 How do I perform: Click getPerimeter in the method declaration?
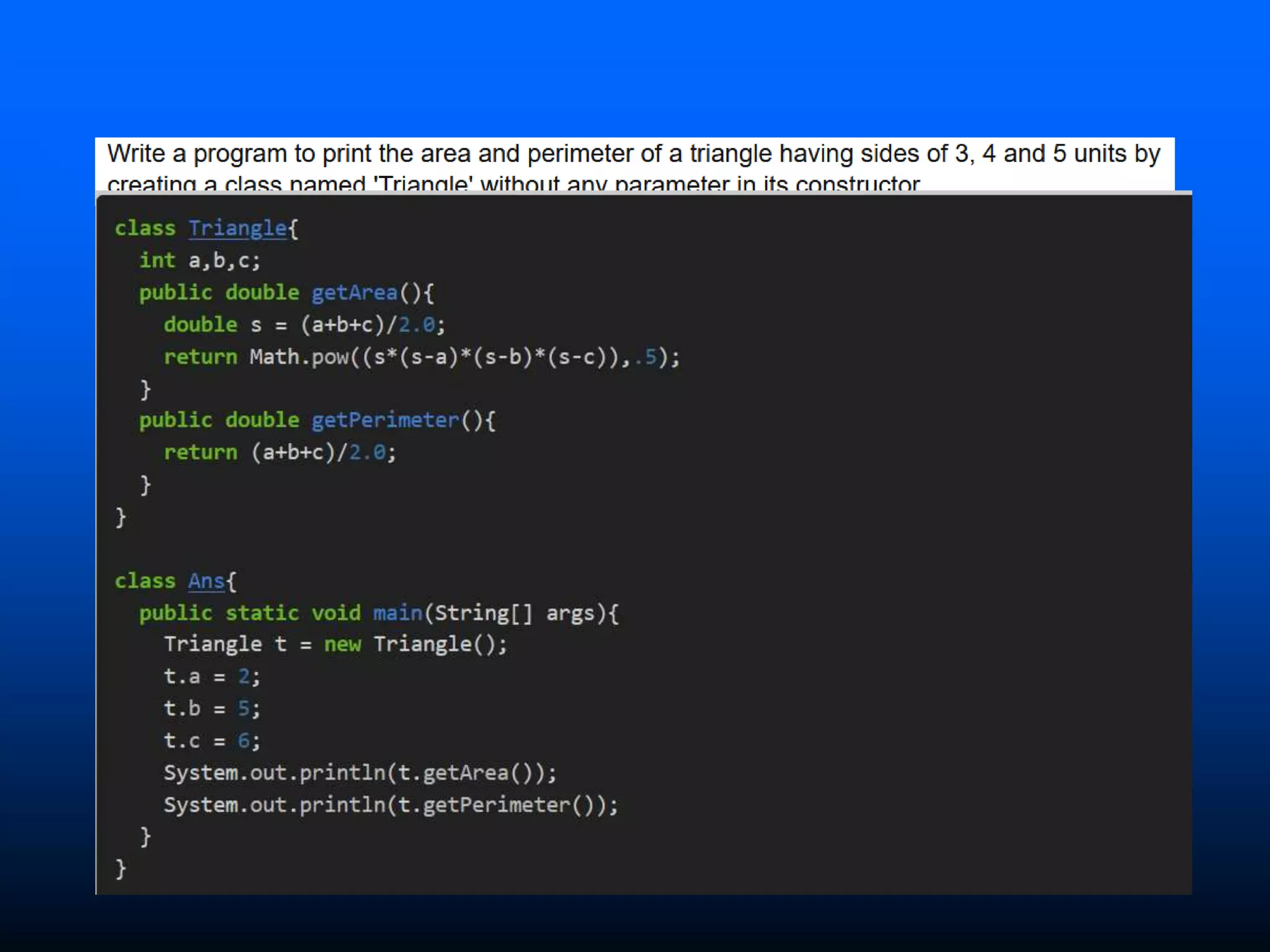tap(385, 420)
